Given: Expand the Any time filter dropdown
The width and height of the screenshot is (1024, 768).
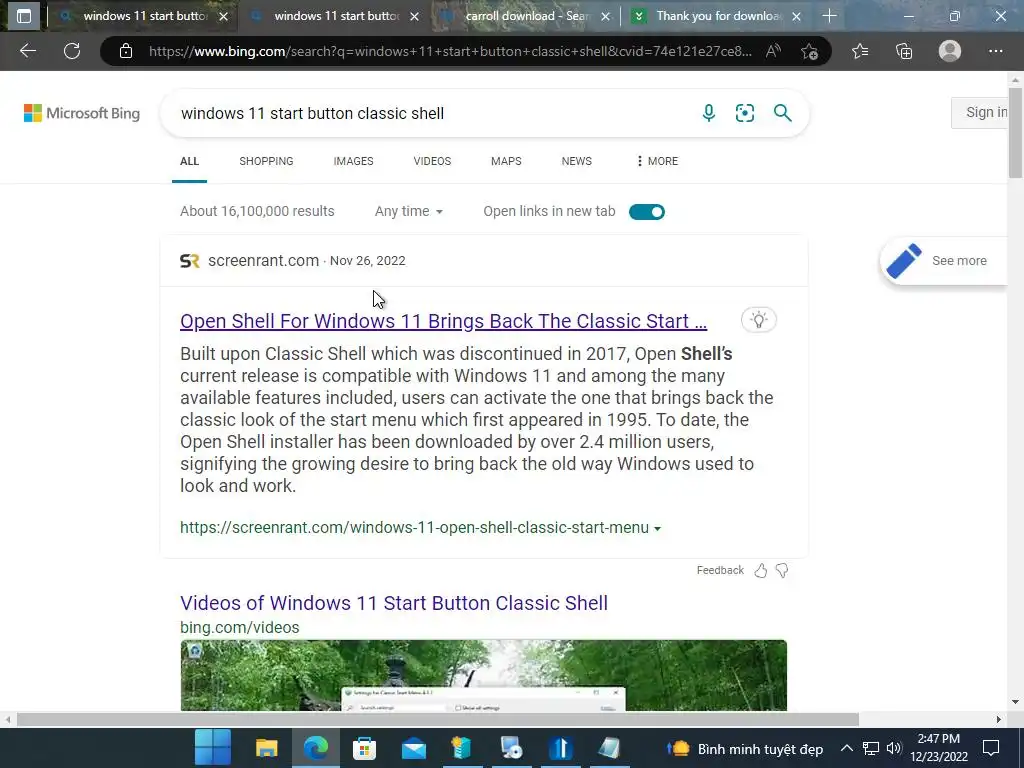Looking at the screenshot, I should (409, 212).
